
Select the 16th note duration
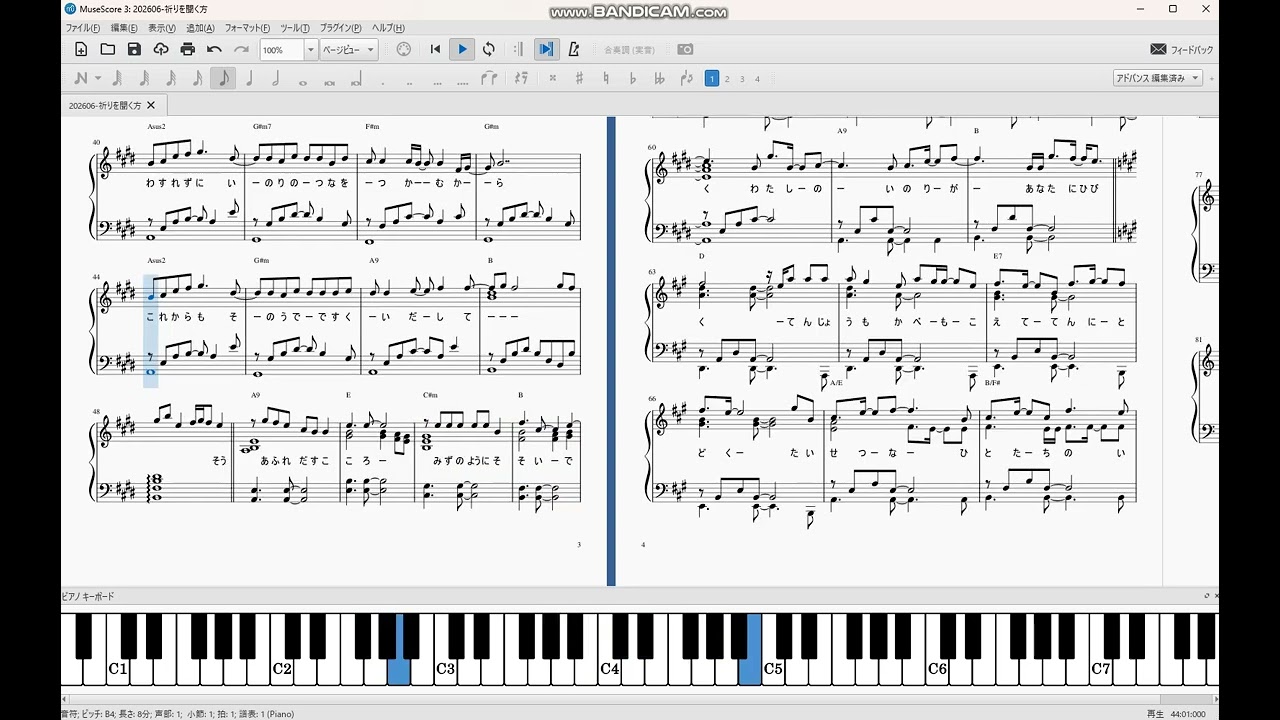click(x=197, y=78)
